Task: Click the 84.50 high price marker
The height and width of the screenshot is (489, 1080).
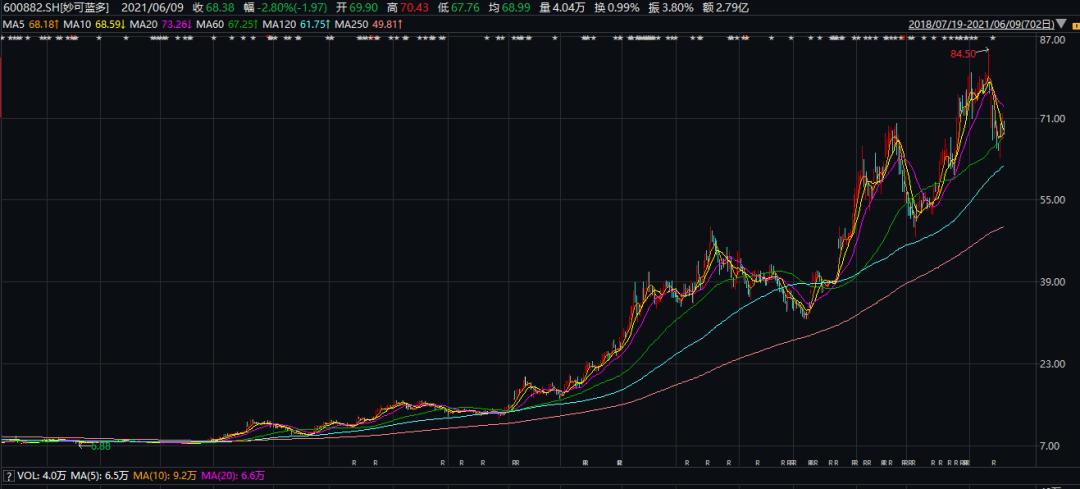Action: (963, 53)
